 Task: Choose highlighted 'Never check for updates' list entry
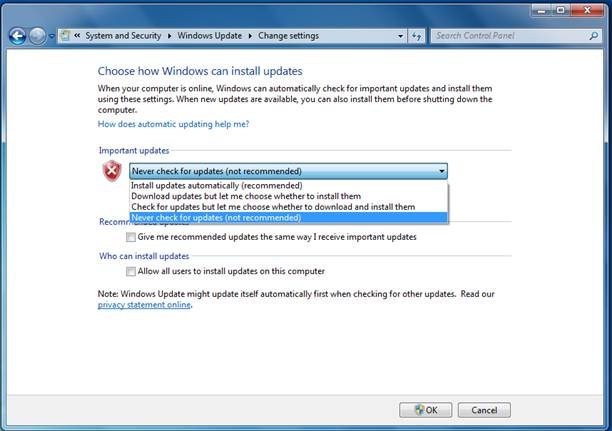coord(288,217)
